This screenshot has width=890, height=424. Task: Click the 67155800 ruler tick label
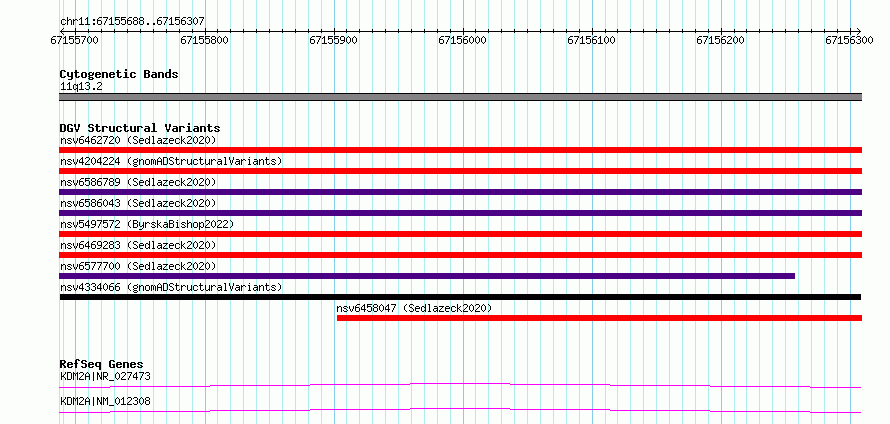[203, 40]
